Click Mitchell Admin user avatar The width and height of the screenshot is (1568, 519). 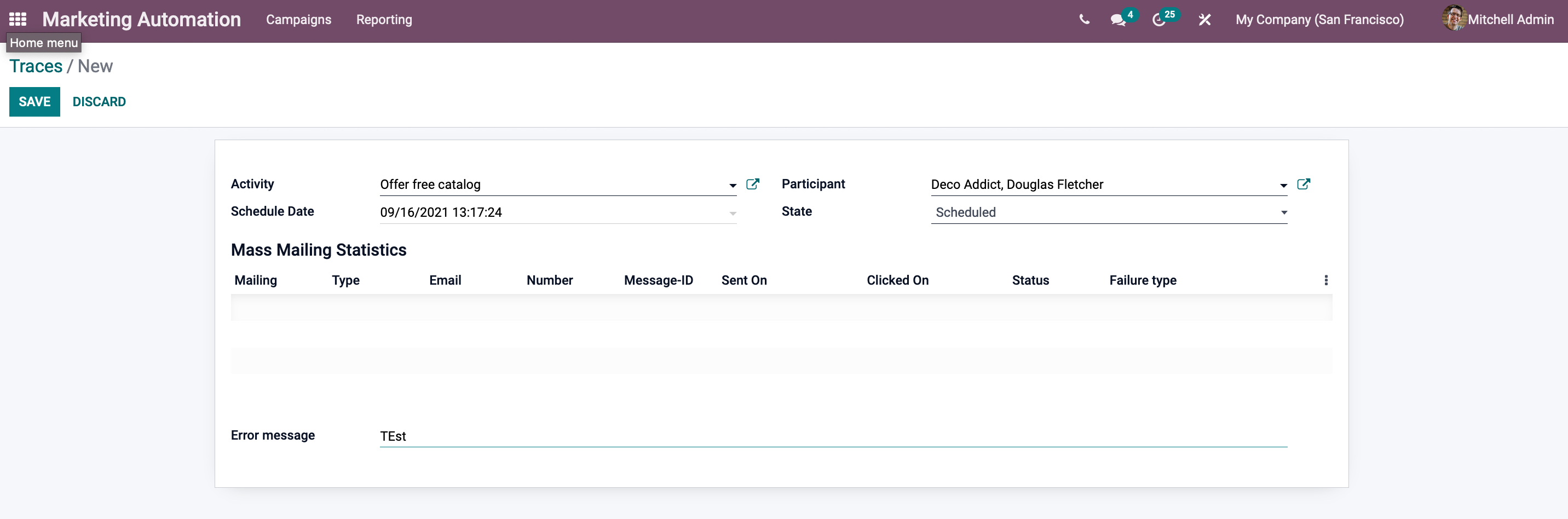1454,18
